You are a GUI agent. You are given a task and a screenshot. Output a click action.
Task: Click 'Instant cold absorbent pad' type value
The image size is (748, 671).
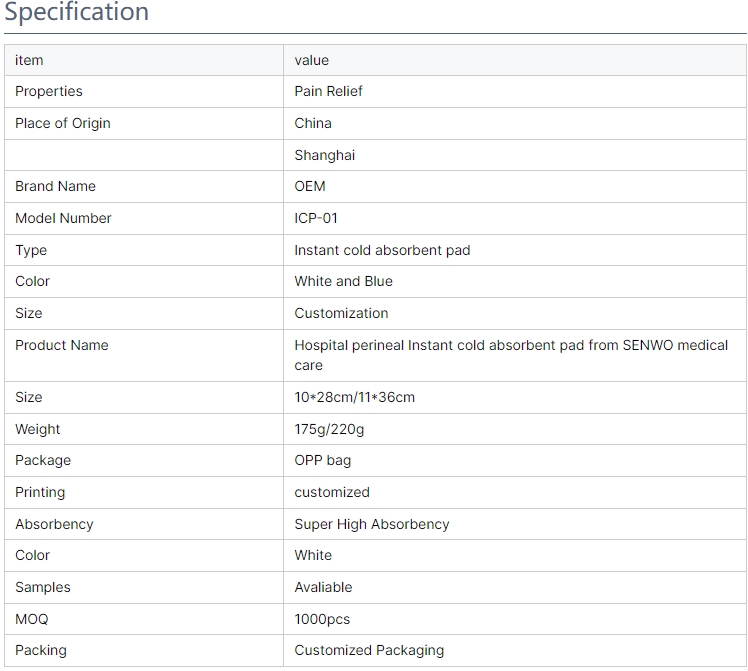tap(382, 250)
